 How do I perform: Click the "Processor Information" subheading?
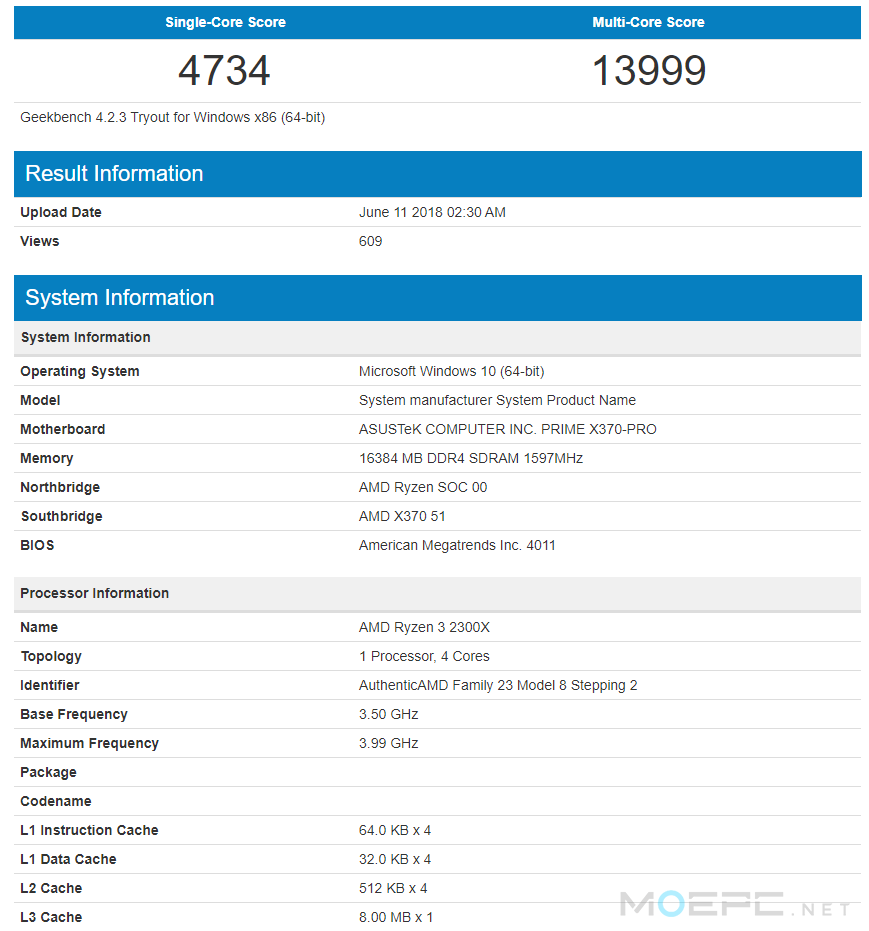click(x=437, y=594)
